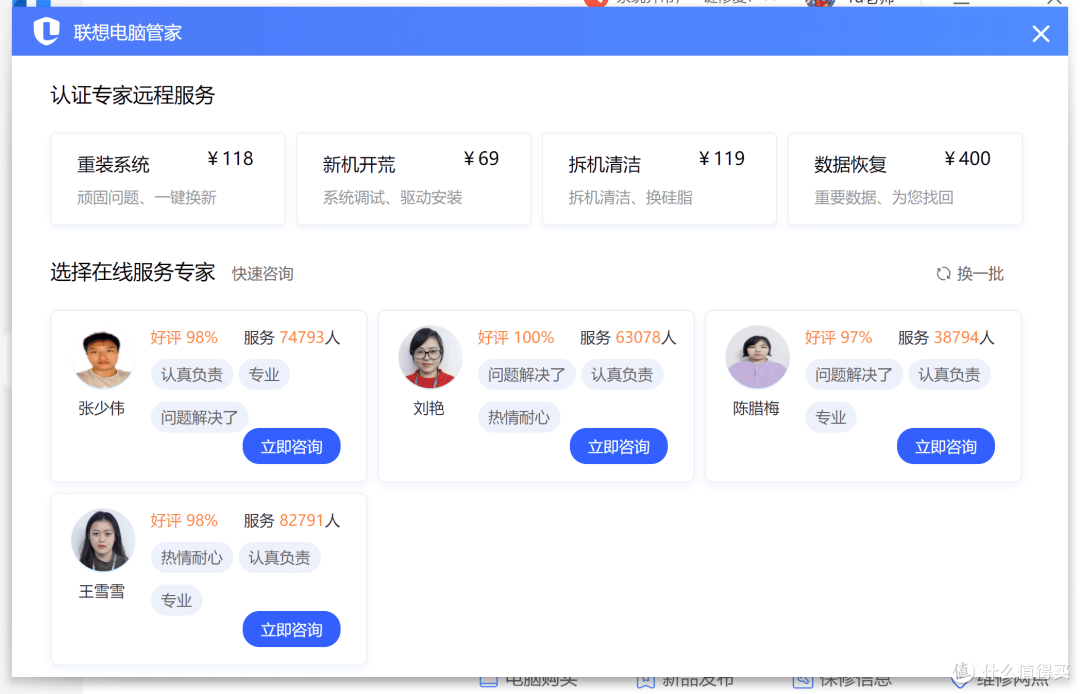Screen dimensions: 1080x694
Task: Click the 问题解决了 tag on 陈腊梅's card
Action: pos(853,375)
